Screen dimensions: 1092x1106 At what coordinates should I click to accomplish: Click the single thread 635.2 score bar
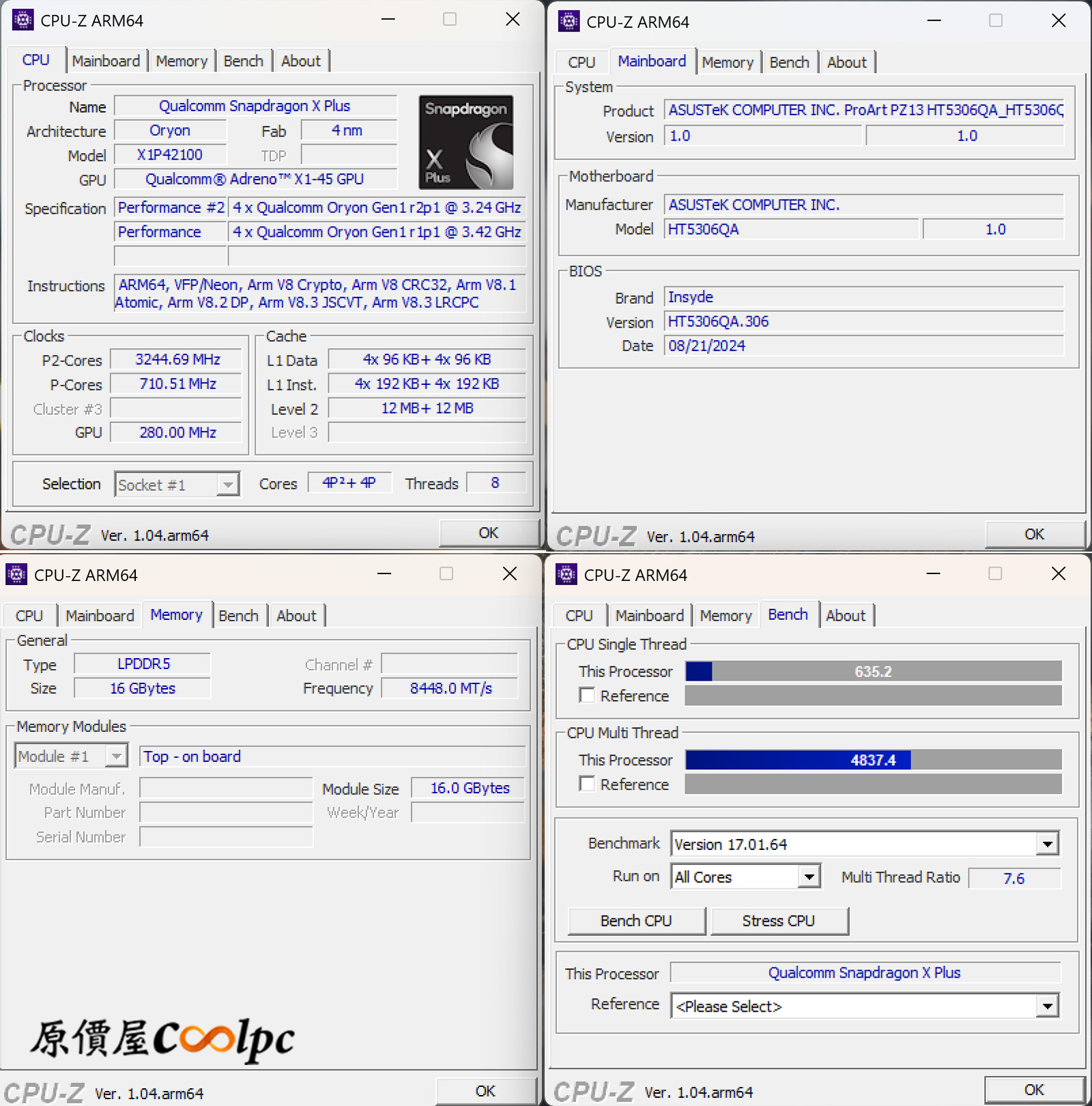coord(874,671)
